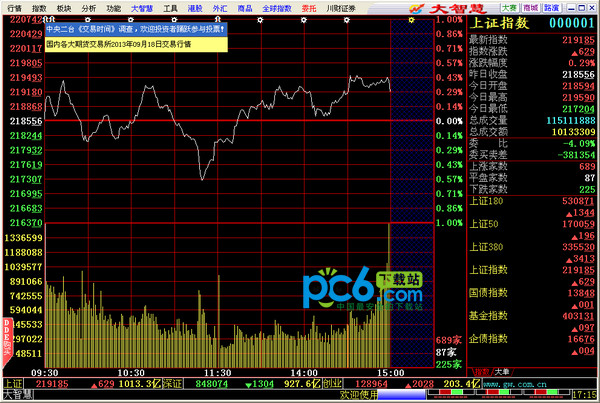The image size is (600, 403).
Task: Click the 深证 label in the status bar
Action: [x=173, y=384]
